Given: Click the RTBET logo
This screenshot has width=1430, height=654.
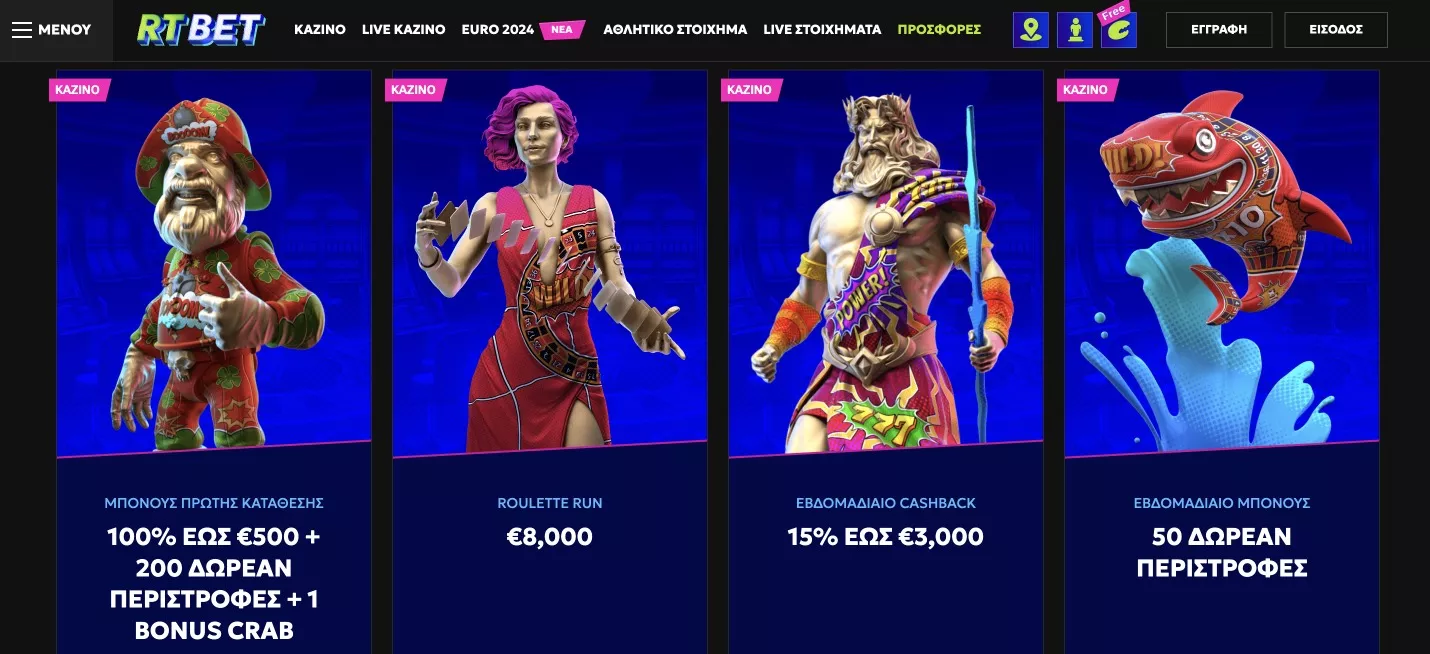Looking at the screenshot, I should pos(201,30).
